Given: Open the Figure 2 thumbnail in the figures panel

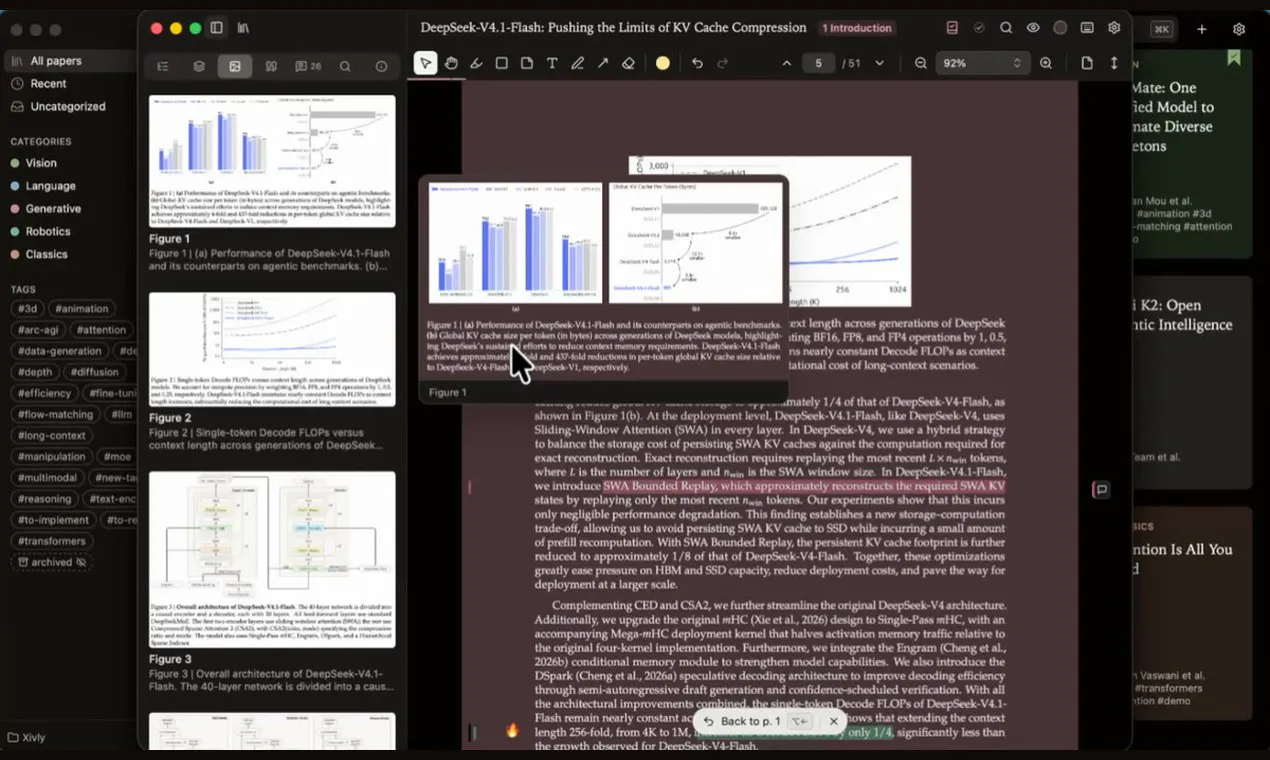Looking at the screenshot, I should [272, 348].
